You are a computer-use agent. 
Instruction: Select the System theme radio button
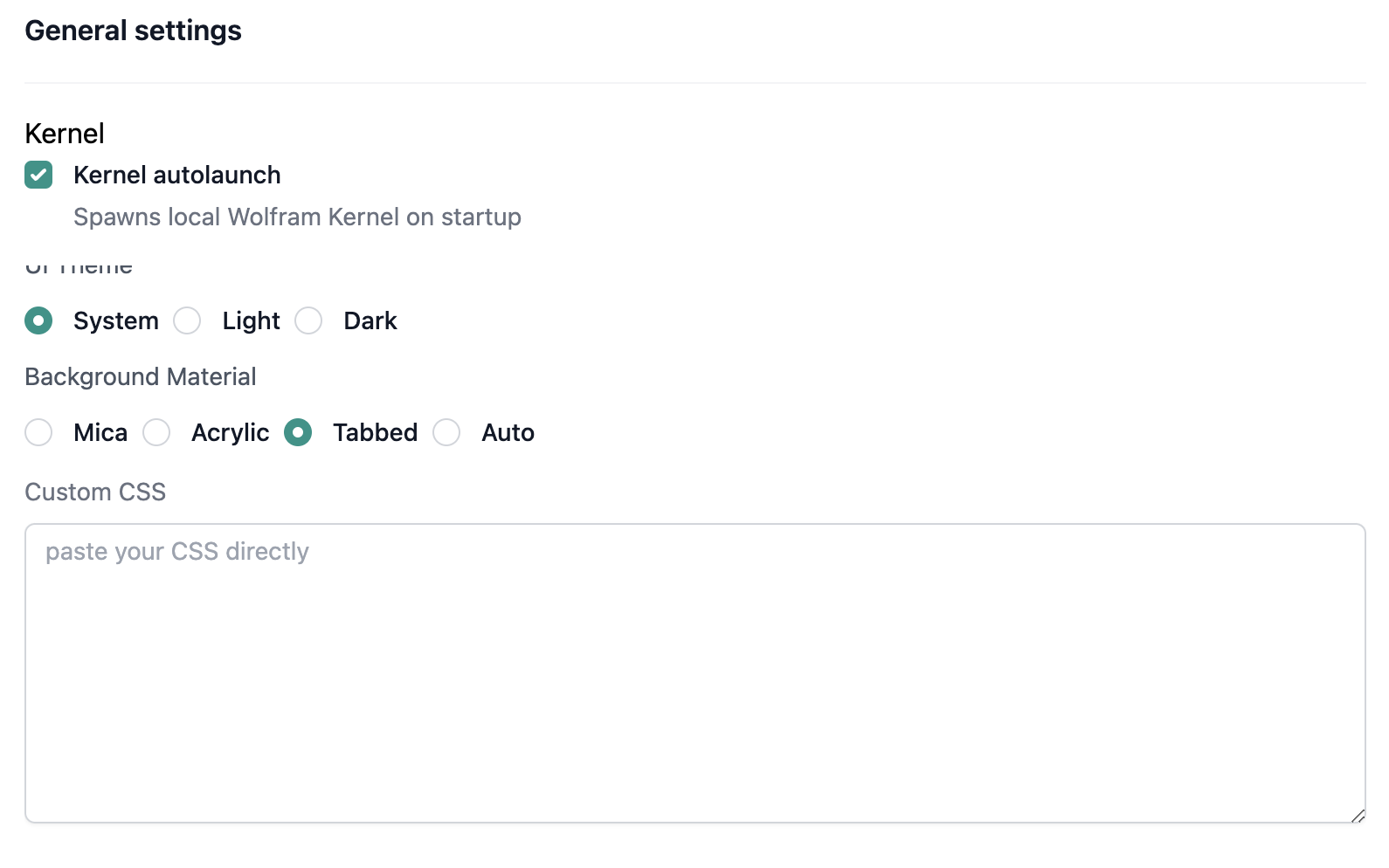click(38, 320)
